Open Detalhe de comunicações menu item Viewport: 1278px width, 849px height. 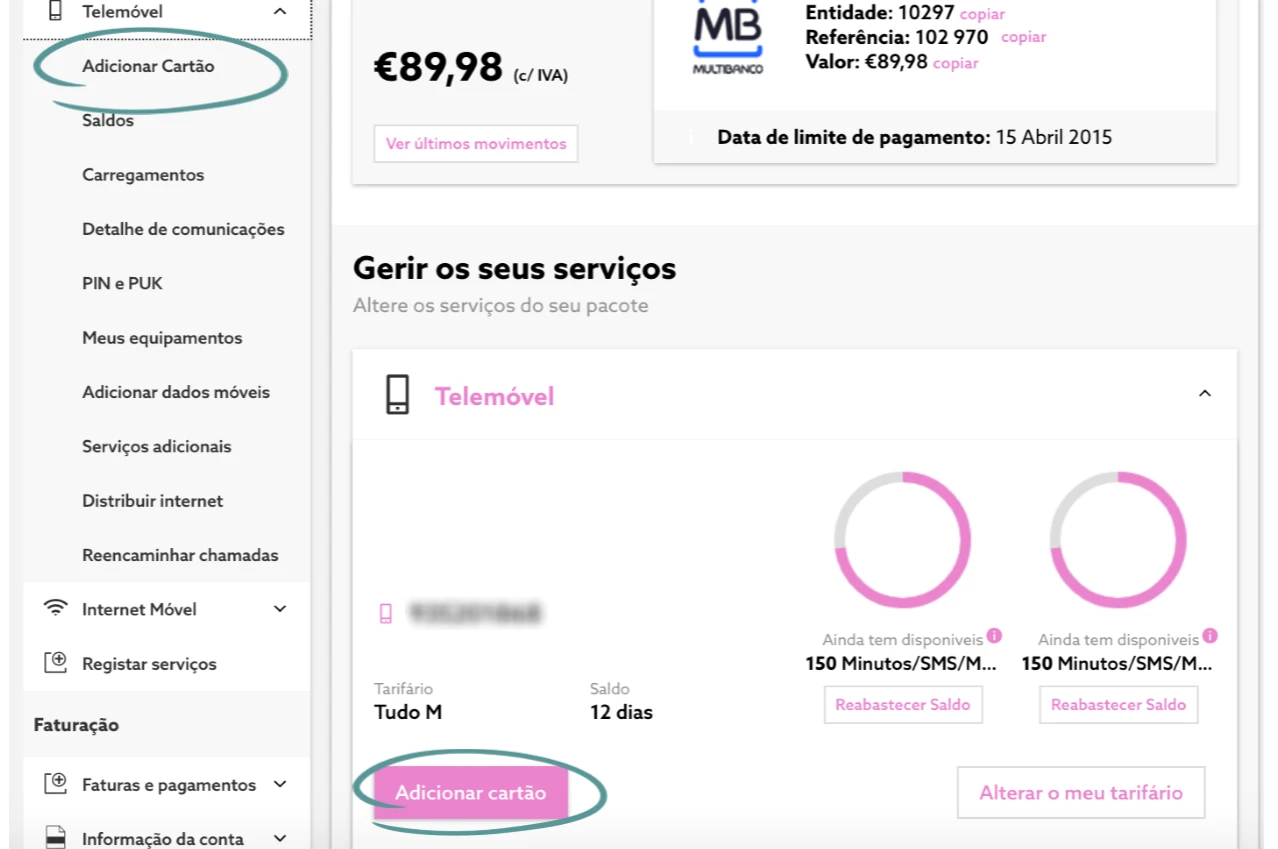tap(183, 229)
